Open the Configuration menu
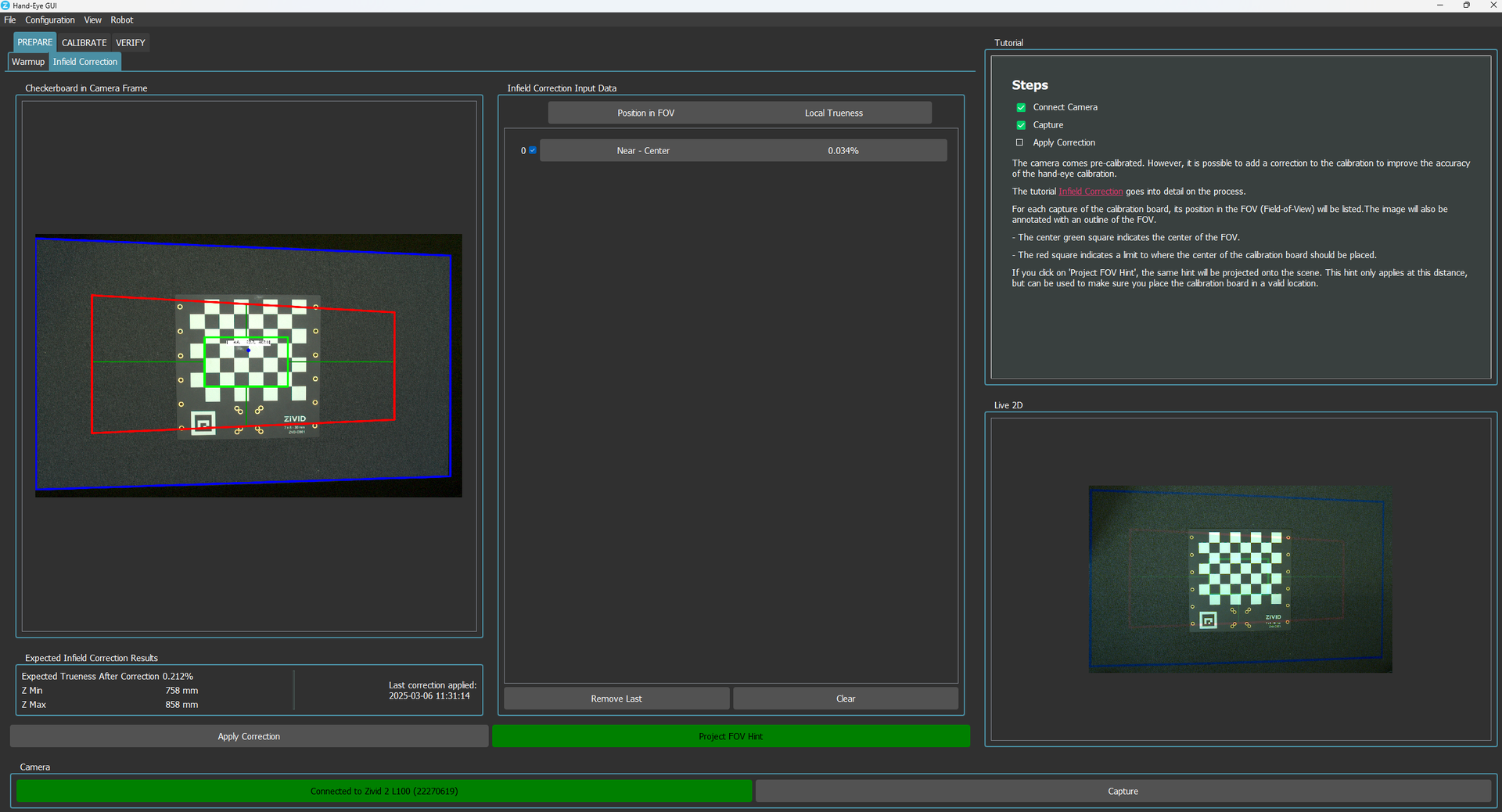This screenshot has width=1502, height=812. coord(50,20)
